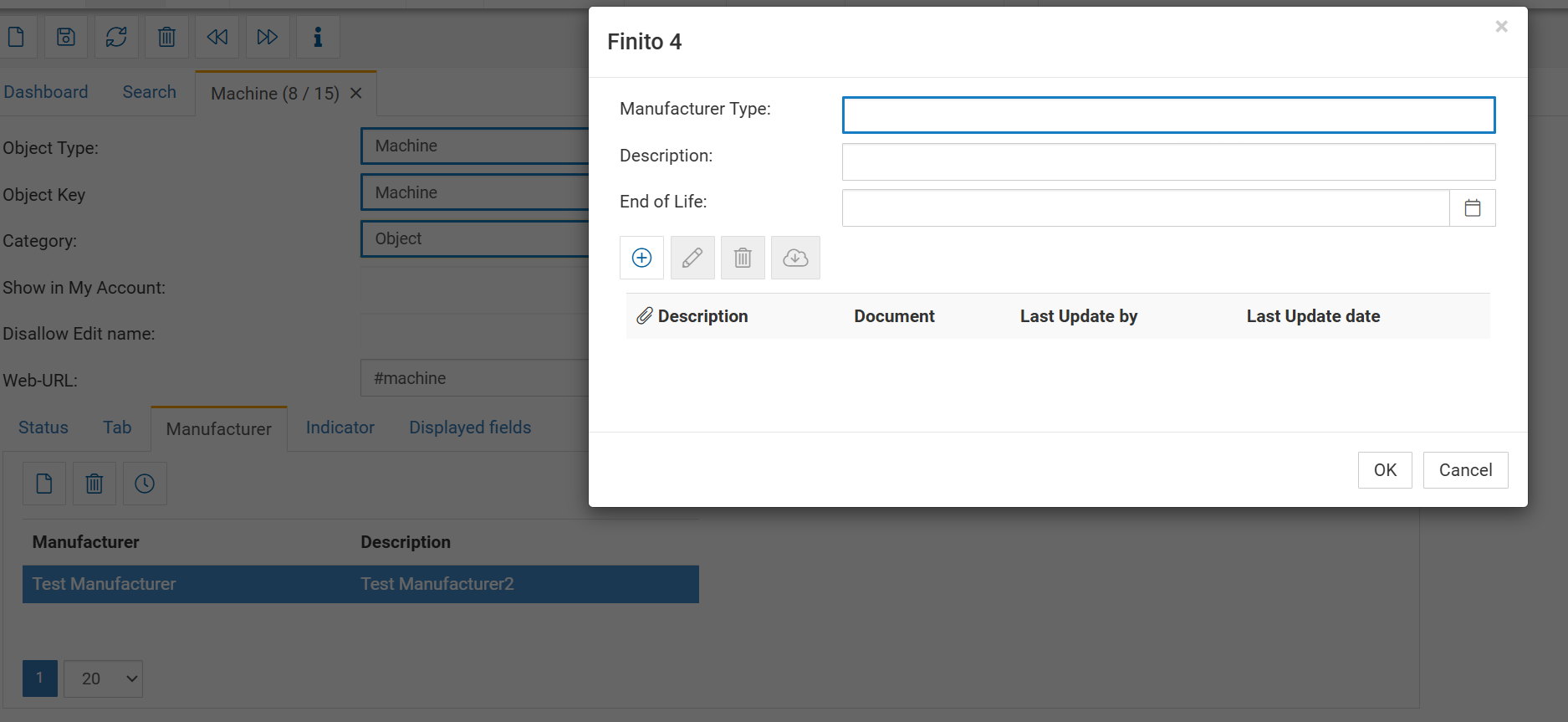Click the pencil edit icon in dialog
Viewport: 1568px width, 722px height.
[692, 258]
